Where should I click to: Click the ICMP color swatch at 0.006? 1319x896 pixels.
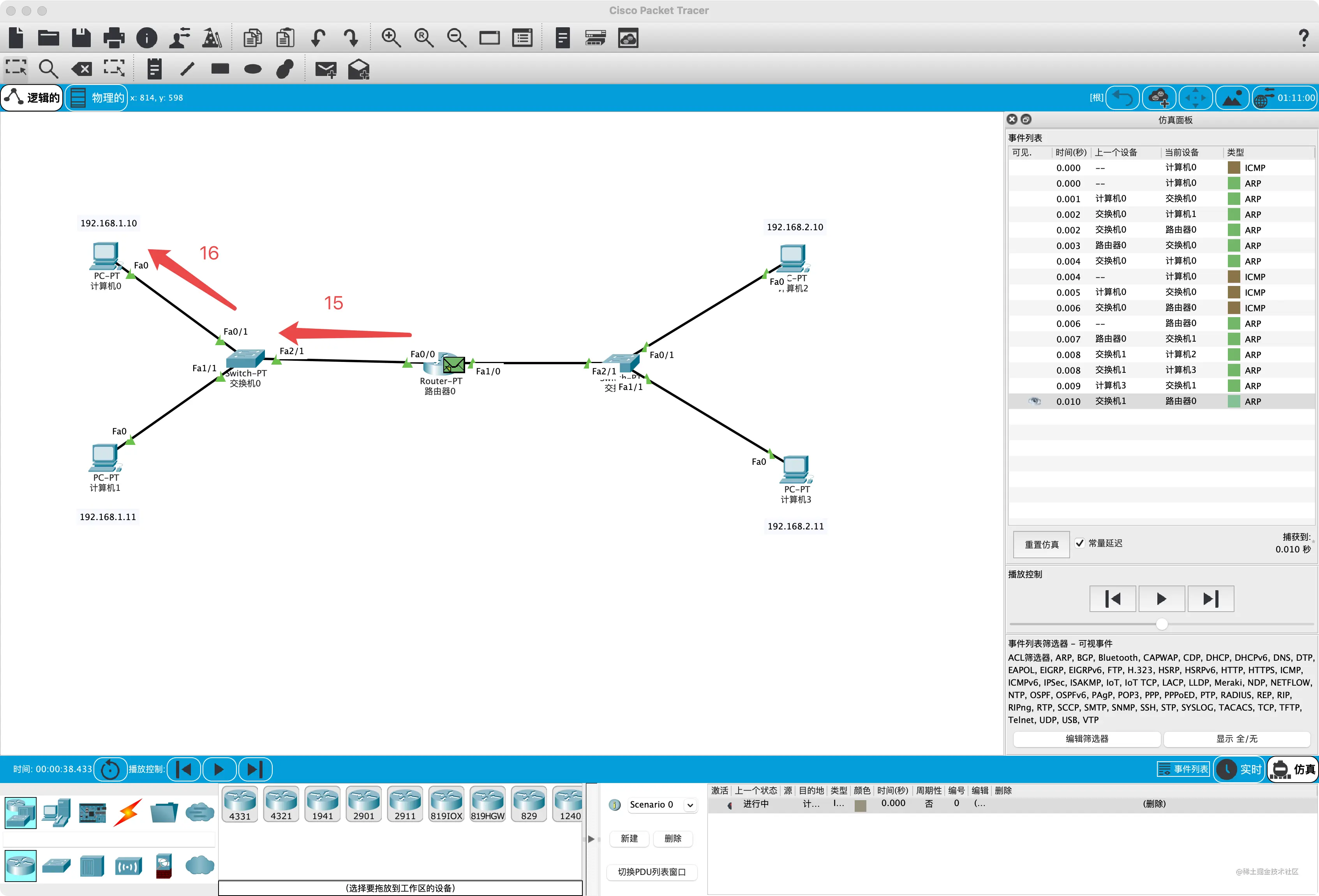tap(1233, 308)
